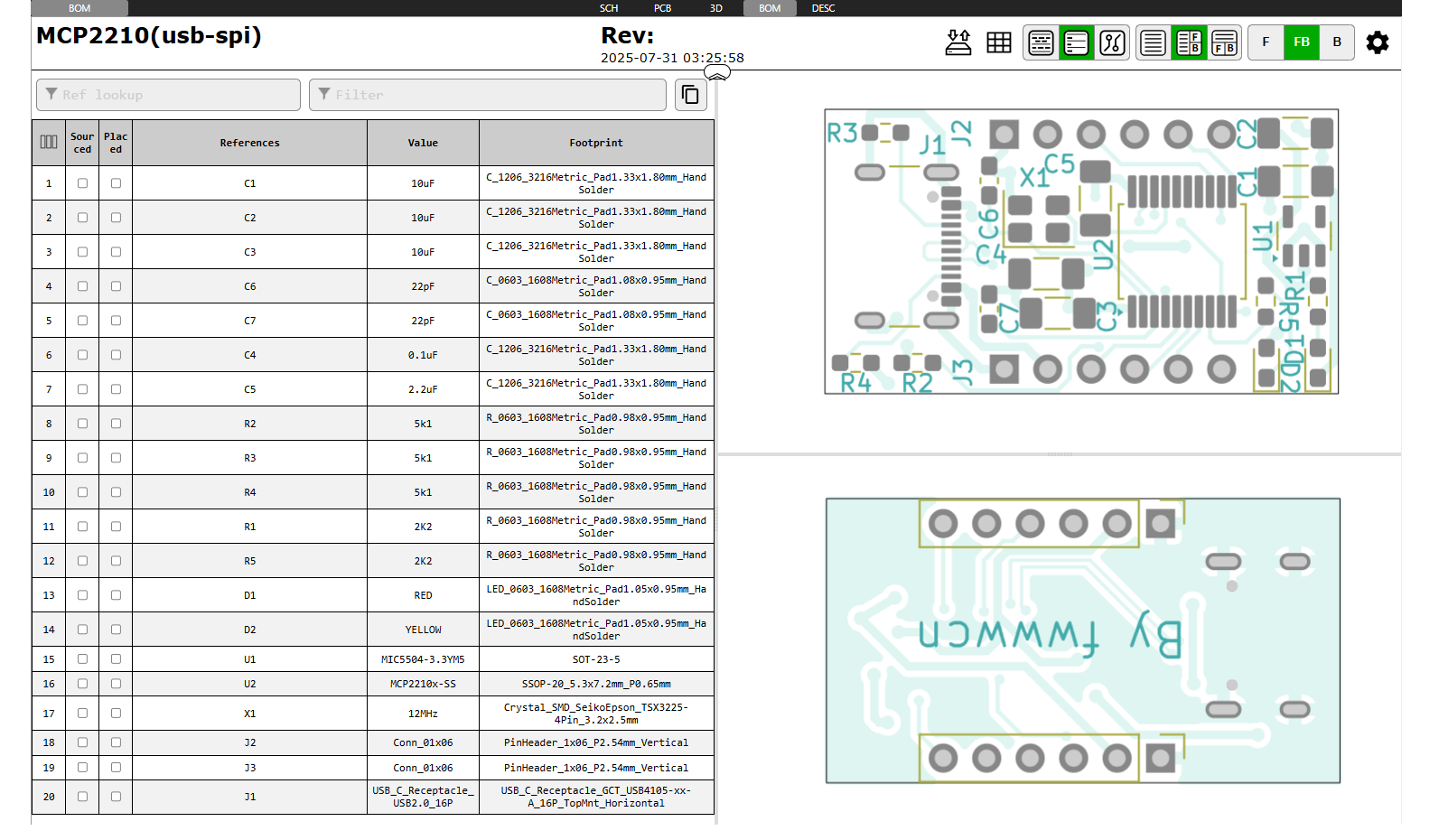Focus the Ref lookup field
Viewport: 1439px width, 840px height.
pos(168,95)
